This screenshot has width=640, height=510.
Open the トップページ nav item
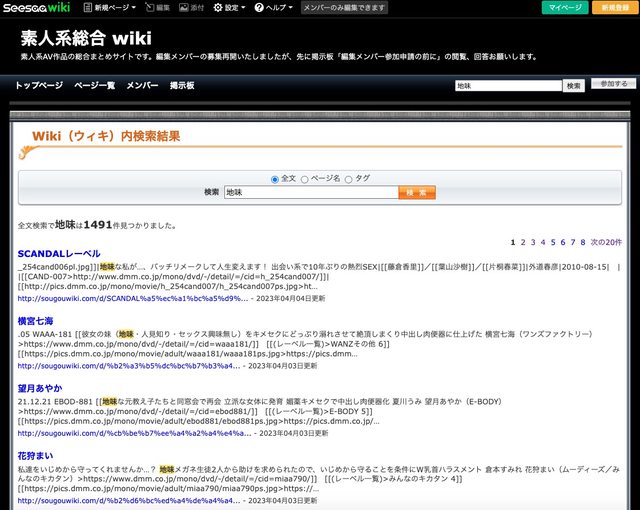(x=39, y=86)
